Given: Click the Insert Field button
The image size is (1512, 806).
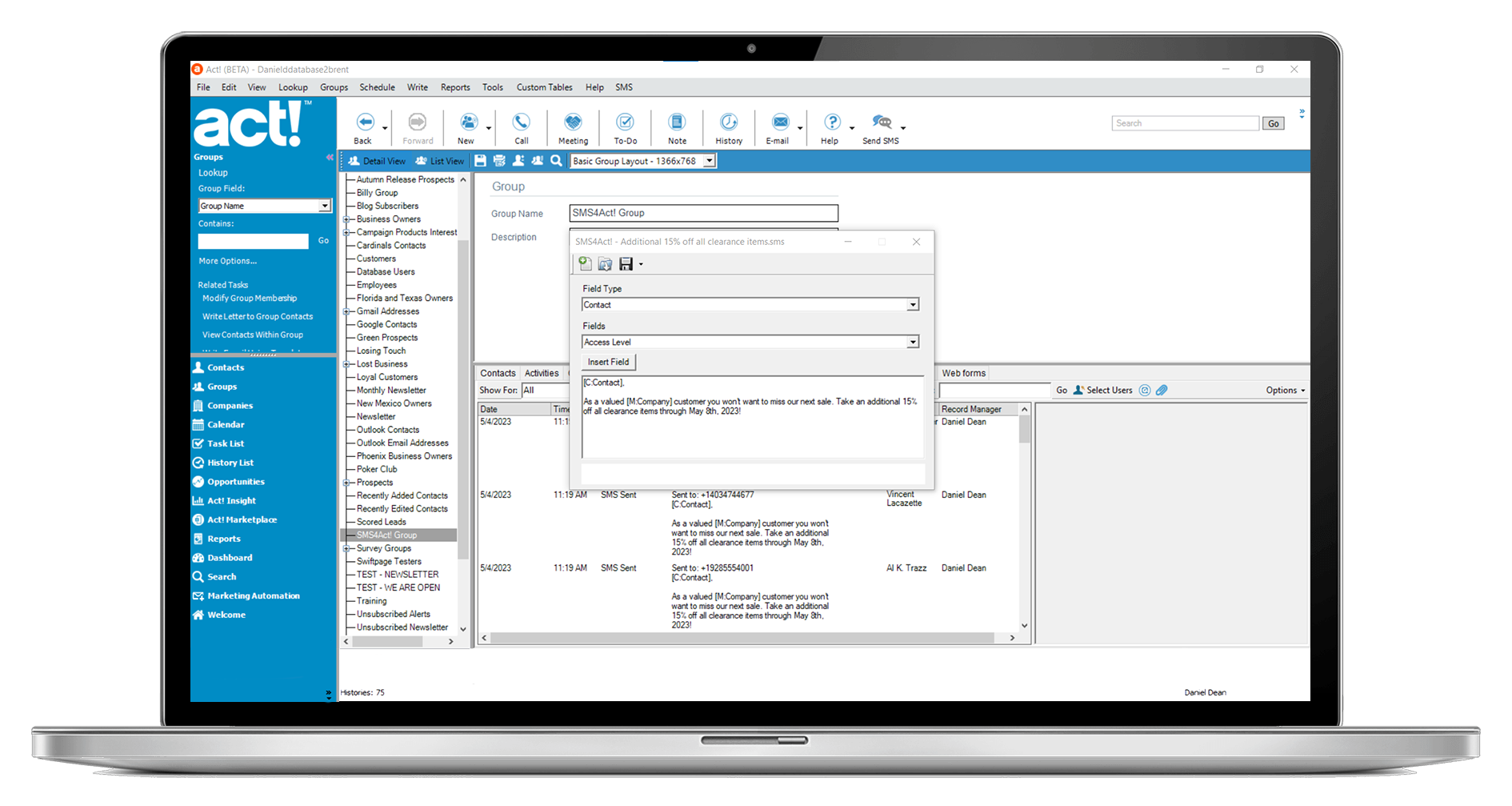Looking at the screenshot, I should (x=608, y=362).
